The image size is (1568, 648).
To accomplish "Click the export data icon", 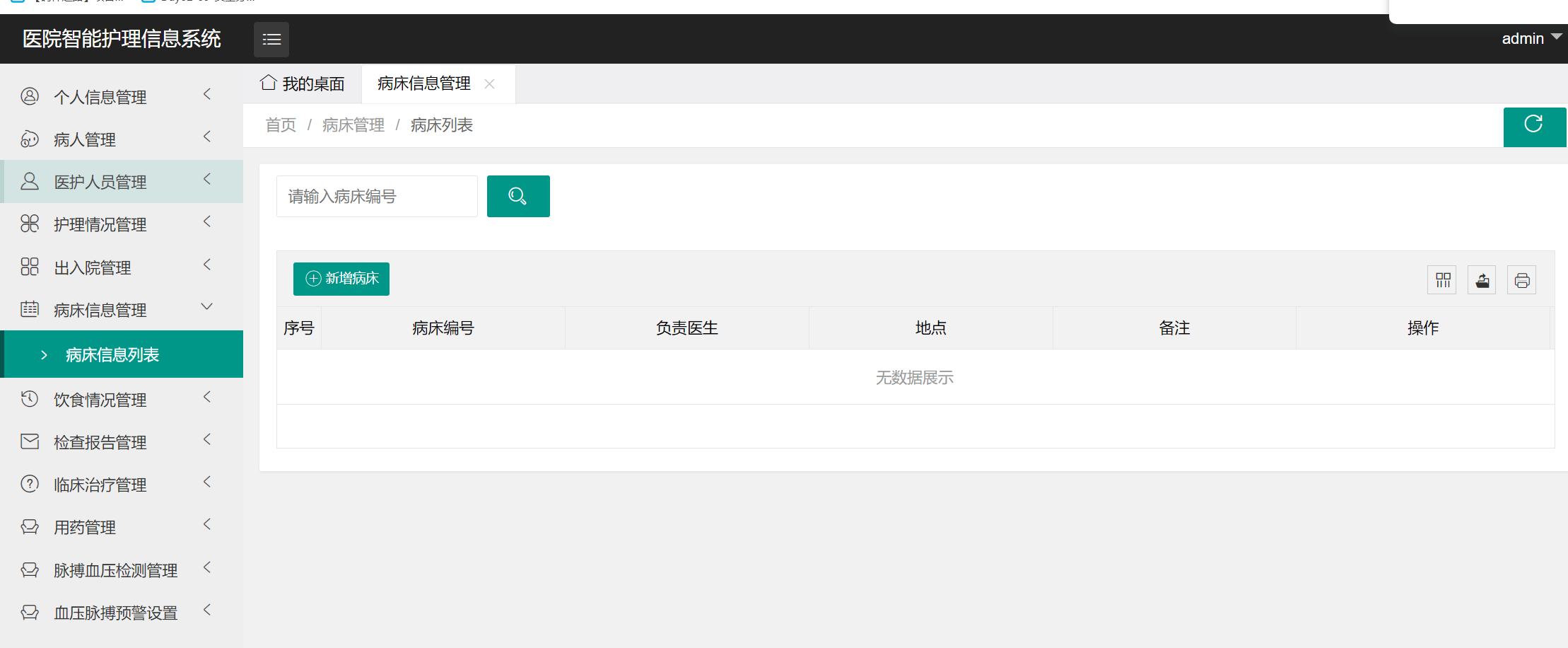I will point(1482,279).
